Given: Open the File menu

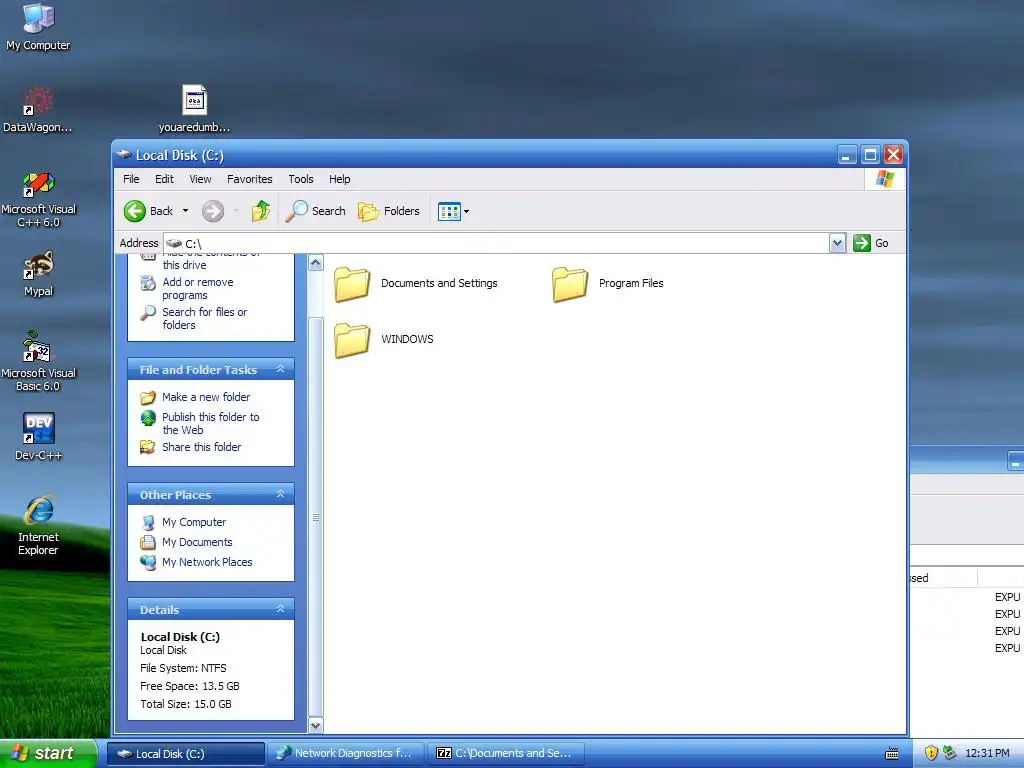Looking at the screenshot, I should [x=131, y=179].
